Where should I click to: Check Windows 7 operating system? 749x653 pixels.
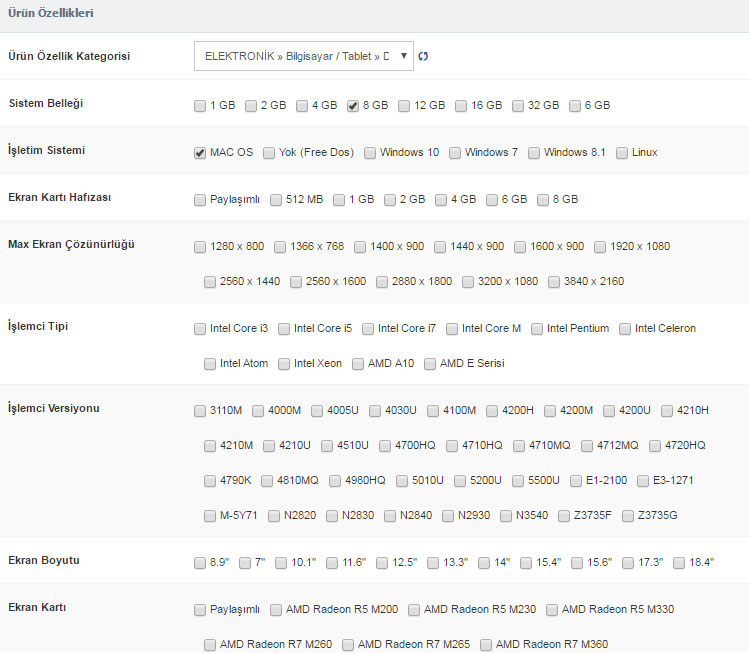click(455, 153)
